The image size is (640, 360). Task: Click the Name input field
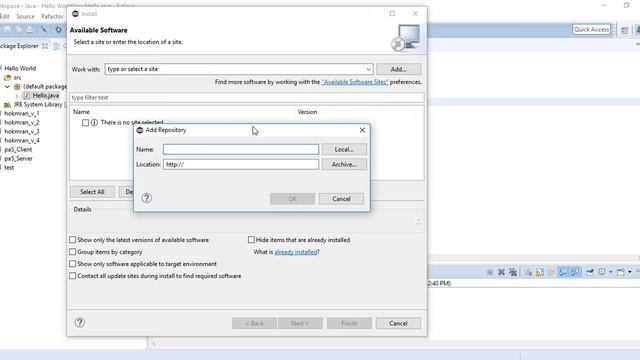241,149
